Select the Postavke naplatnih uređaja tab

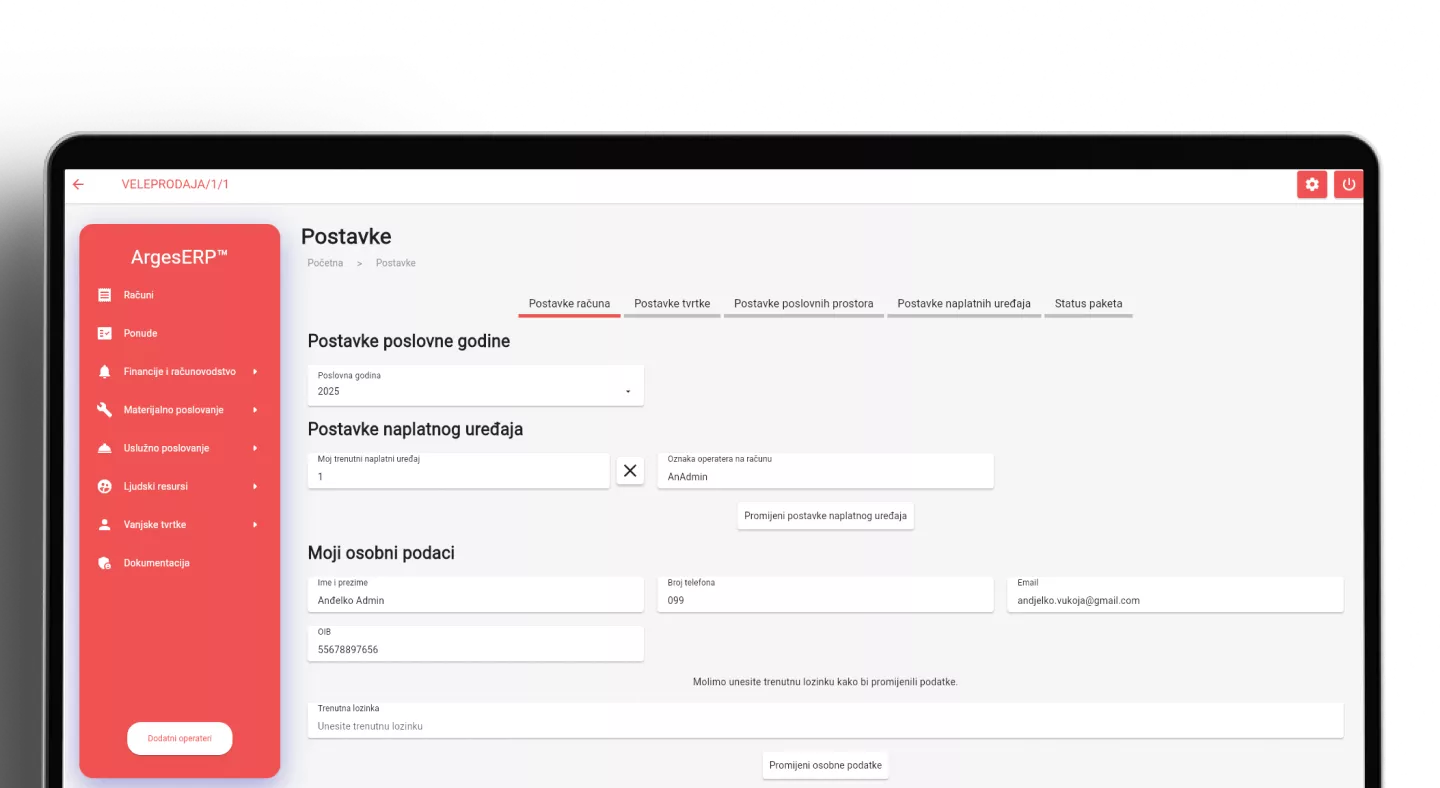point(963,304)
